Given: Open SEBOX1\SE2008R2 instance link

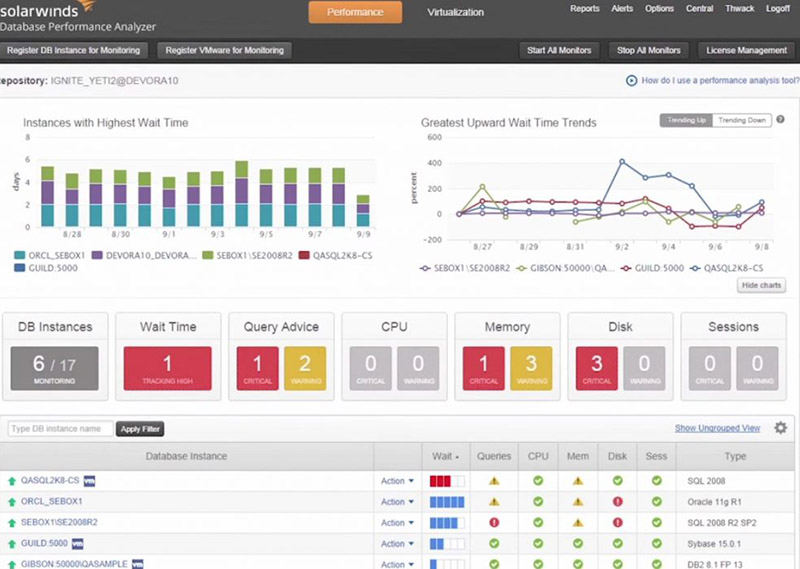Looking at the screenshot, I should pyautogui.click(x=59, y=522).
